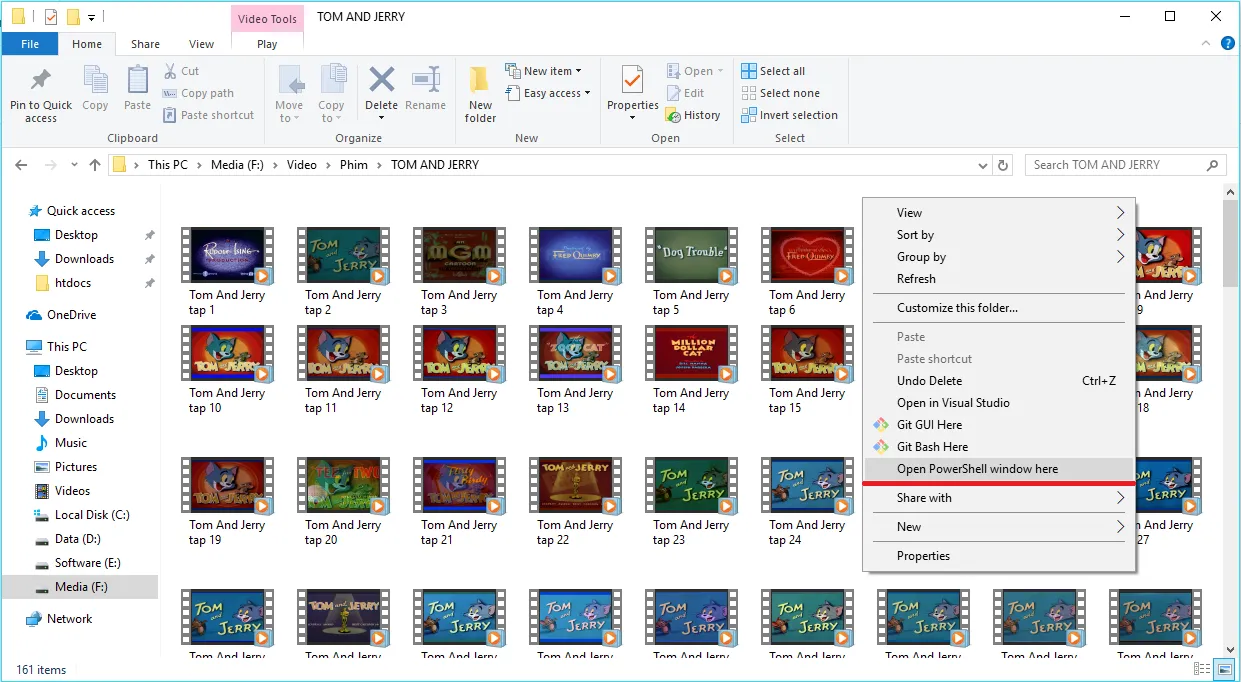Switch to large icons view button
The width and height of the screenshot is (1241, 682).
[1226, 670]
